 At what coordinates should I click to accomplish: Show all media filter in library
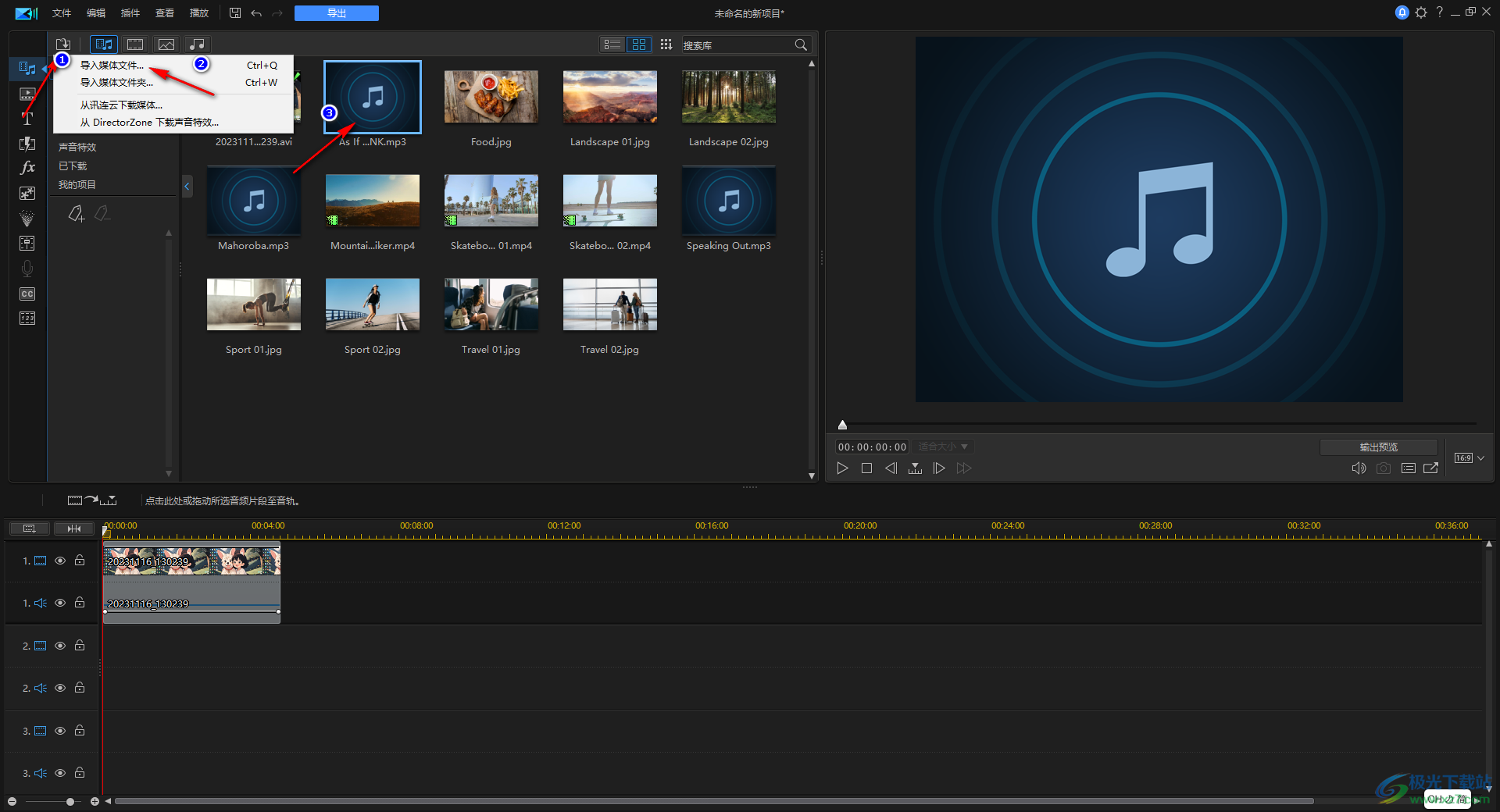[103, 45]
